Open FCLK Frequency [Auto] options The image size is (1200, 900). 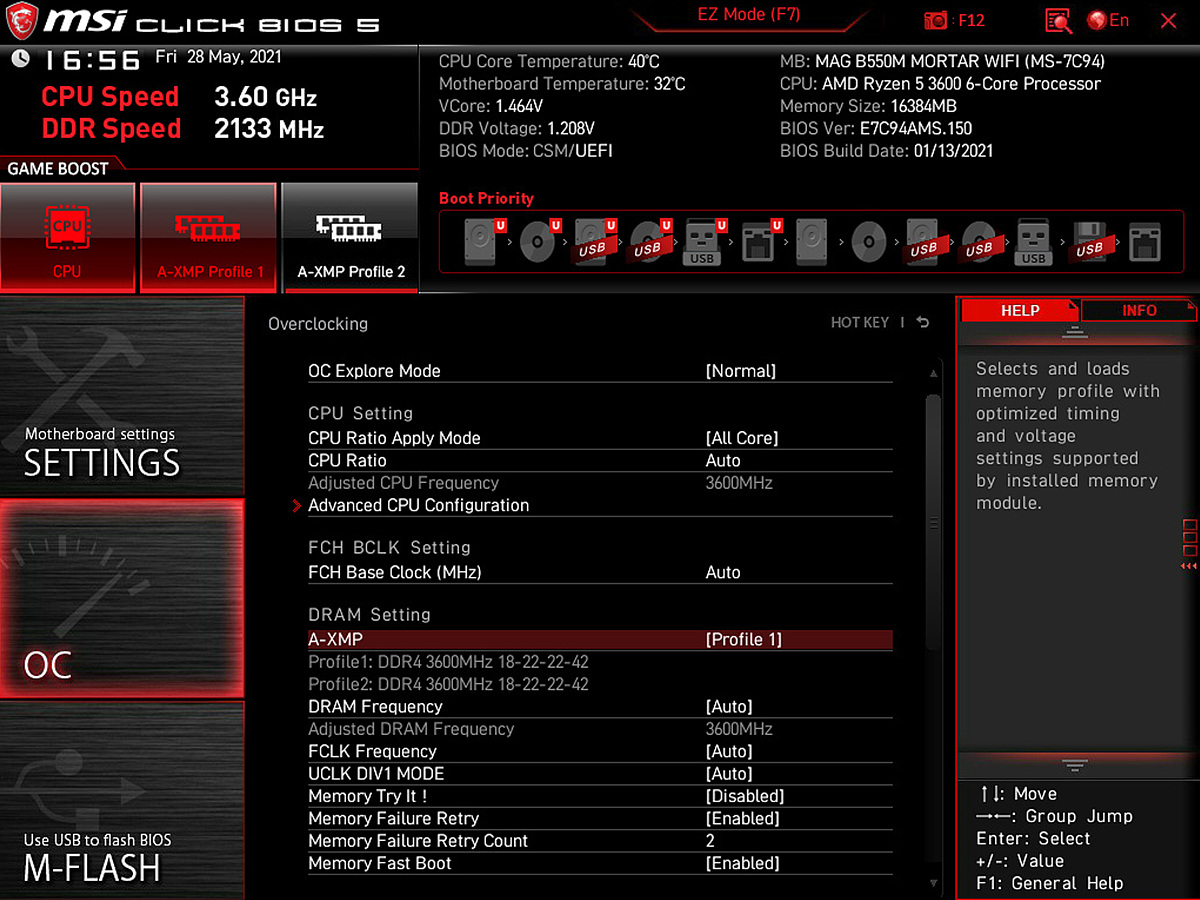click(x=600, y=751)
